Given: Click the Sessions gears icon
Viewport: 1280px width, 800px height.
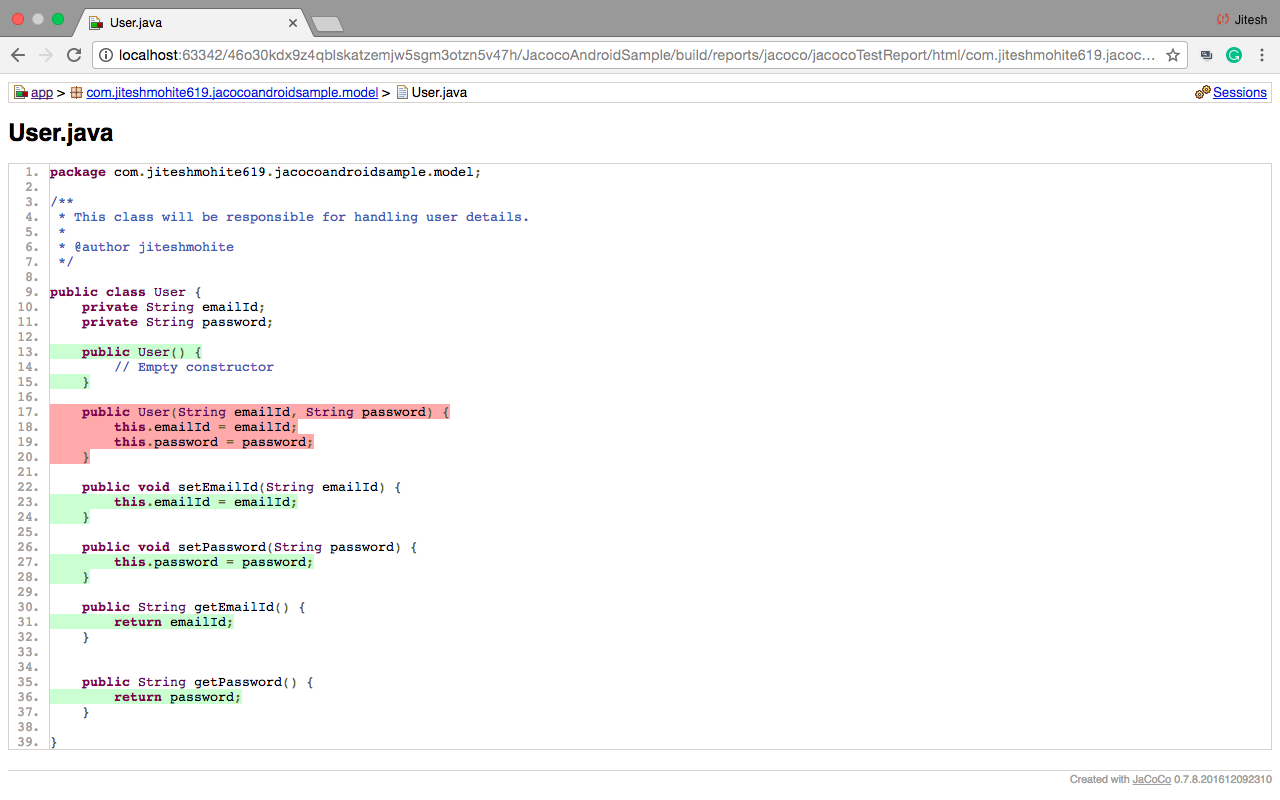Looking at the screenshot, I should point(1202,93).
